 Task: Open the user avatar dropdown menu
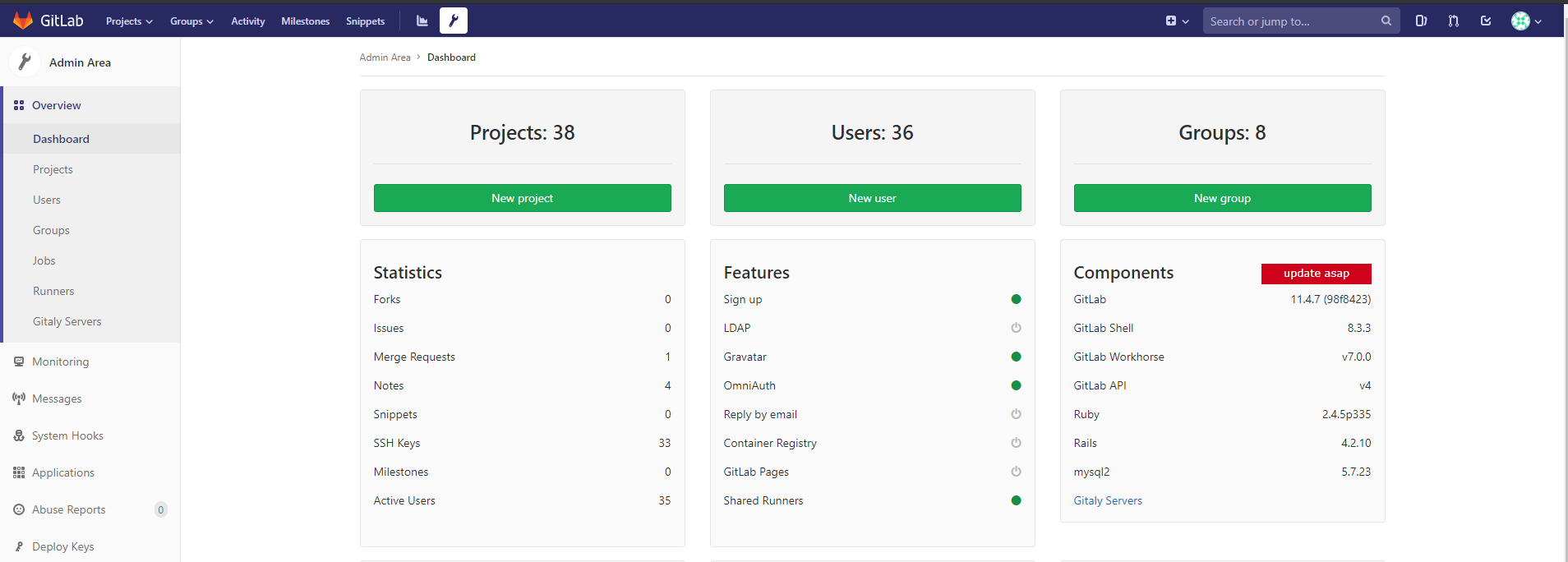point(1526,21)
